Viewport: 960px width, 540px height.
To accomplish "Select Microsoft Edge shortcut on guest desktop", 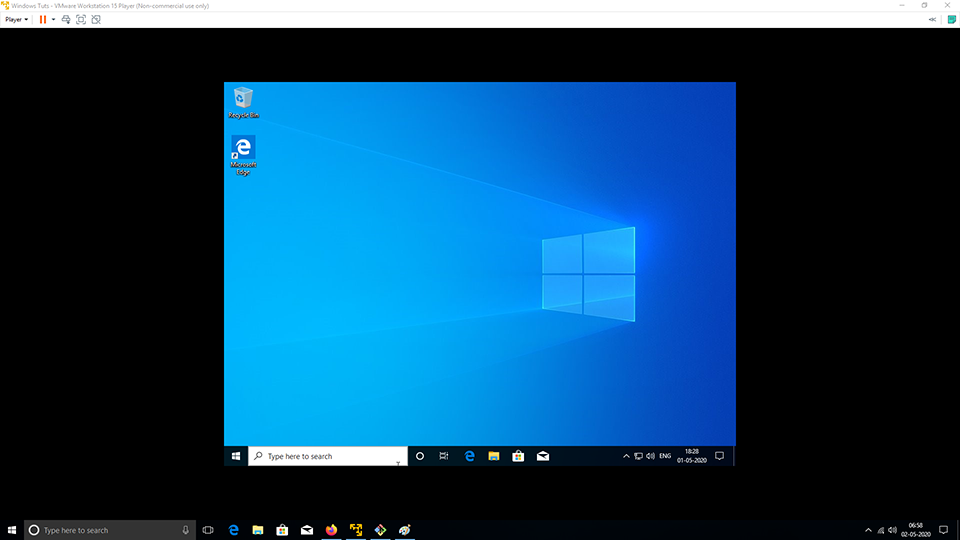I will coord(243,156).
